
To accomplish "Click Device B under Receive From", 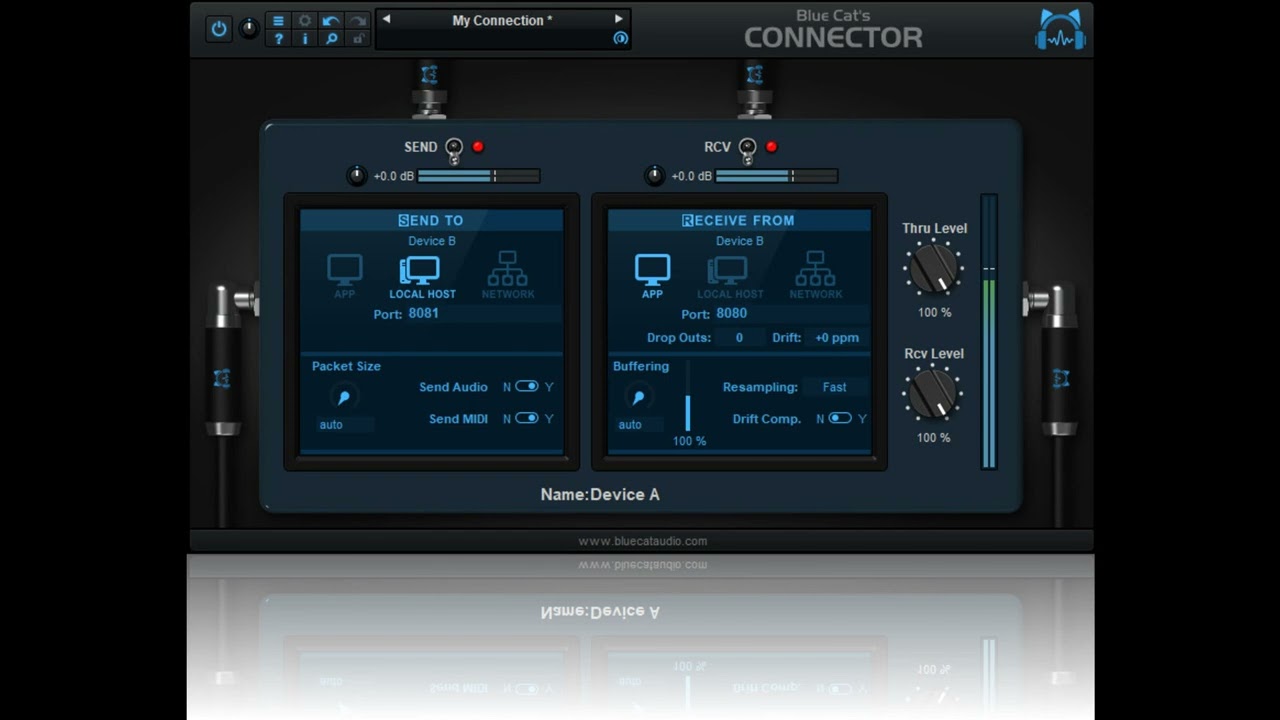I will (x=740, y=241).
